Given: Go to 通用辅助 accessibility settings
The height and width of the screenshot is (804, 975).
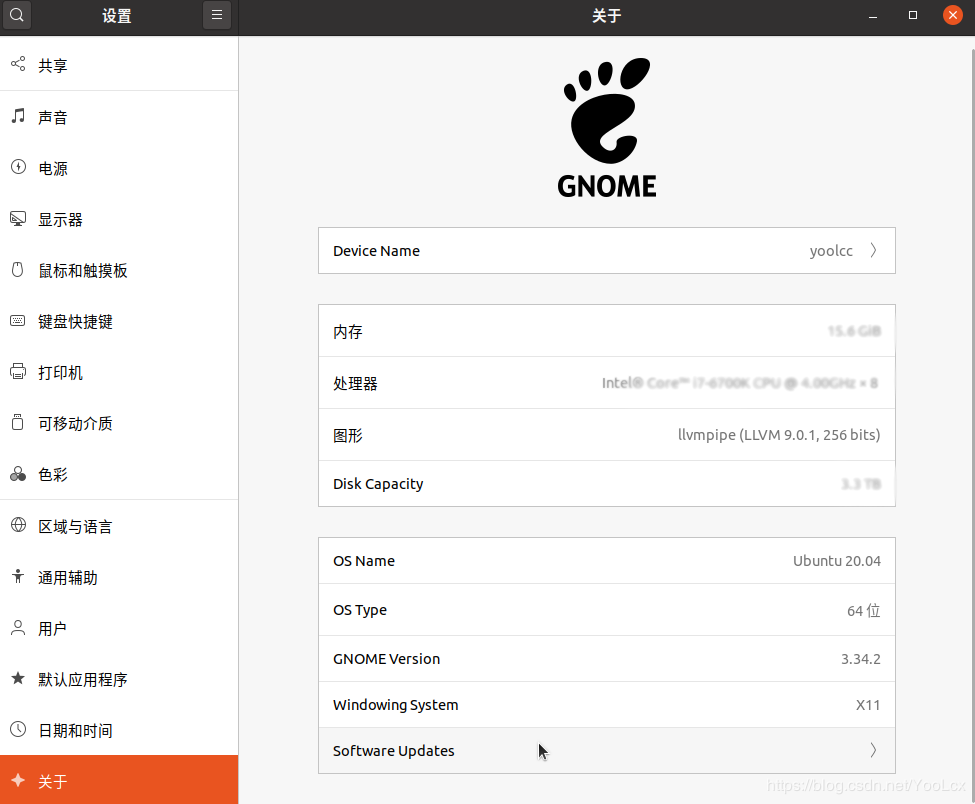Looking at the screenshot, I should 68,578.
